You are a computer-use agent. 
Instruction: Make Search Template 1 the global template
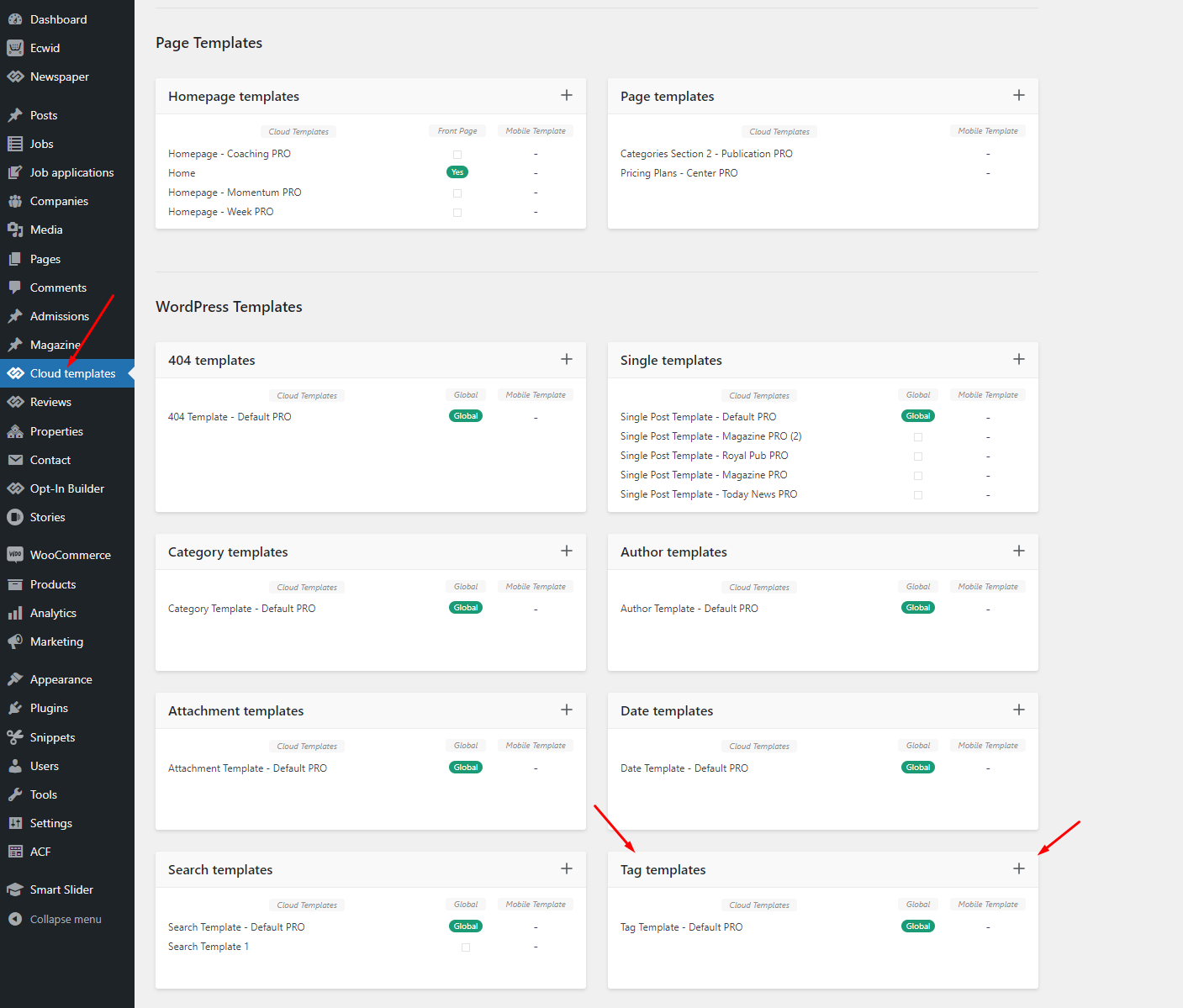(x=466, y=947)
